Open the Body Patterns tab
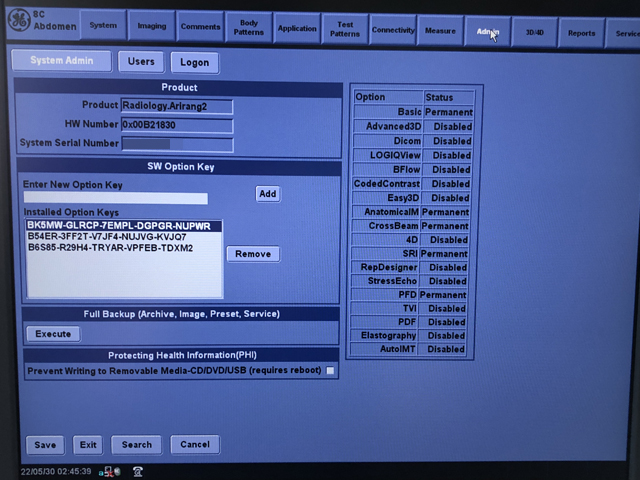This screenshot has height=480, width=640. [249, 28]
